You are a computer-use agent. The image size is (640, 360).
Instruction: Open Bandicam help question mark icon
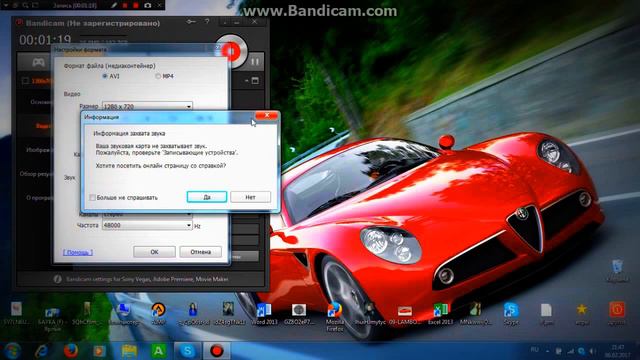tap(207, 22)
